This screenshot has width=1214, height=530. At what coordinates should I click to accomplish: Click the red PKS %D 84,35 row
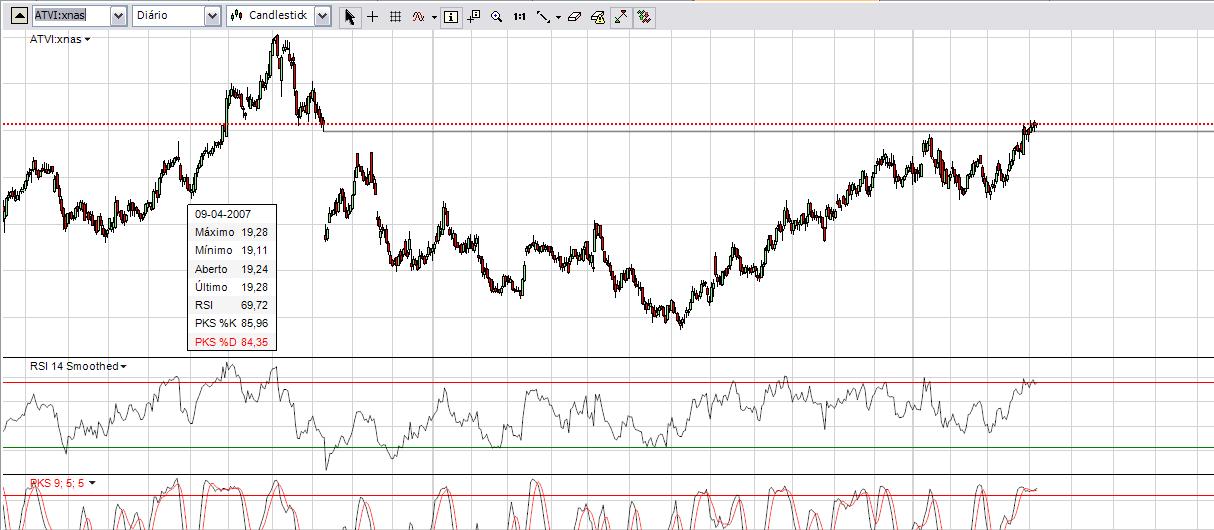[232, 342]
